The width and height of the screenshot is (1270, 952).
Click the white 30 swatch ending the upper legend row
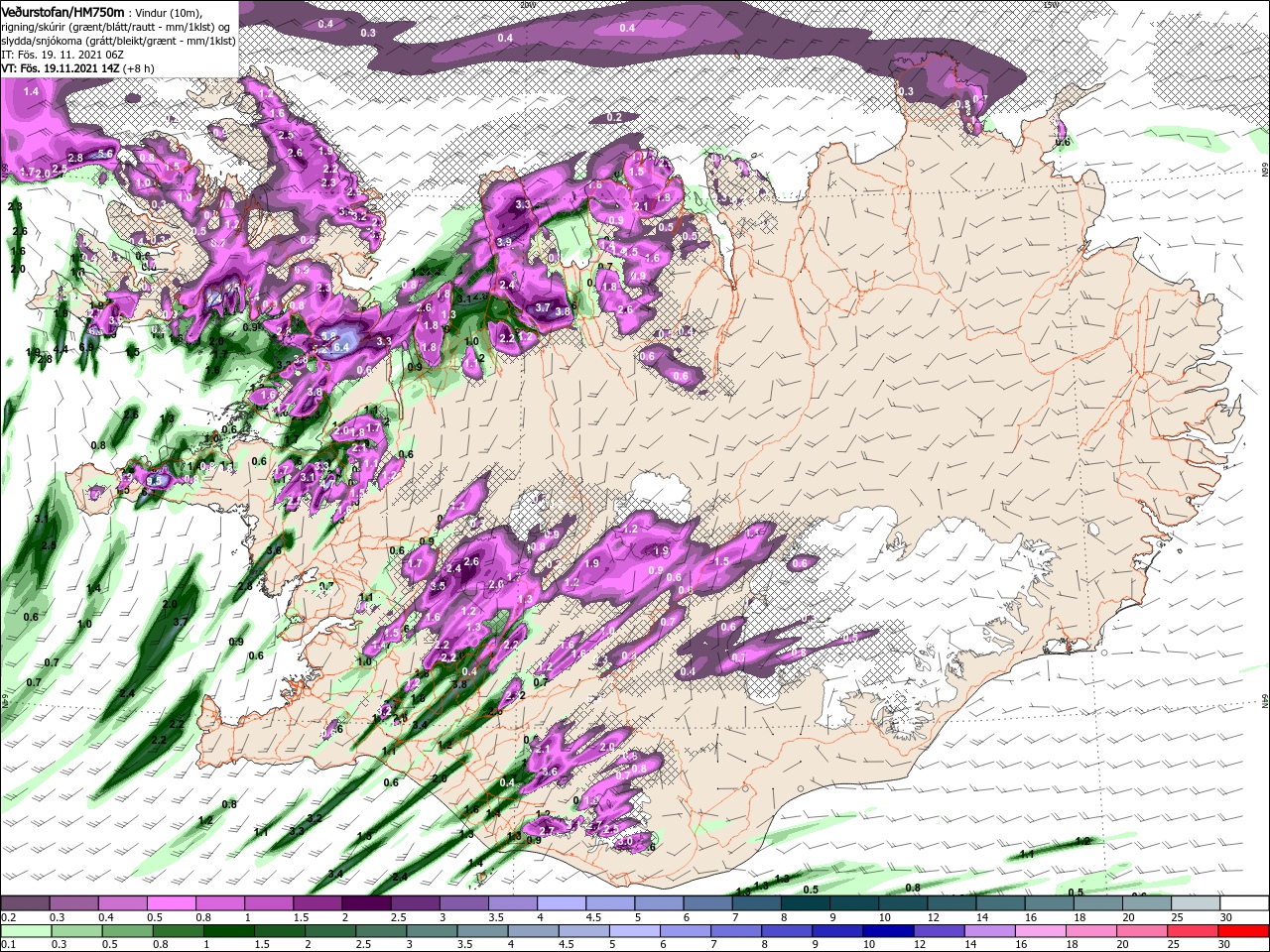[1245, 903]
